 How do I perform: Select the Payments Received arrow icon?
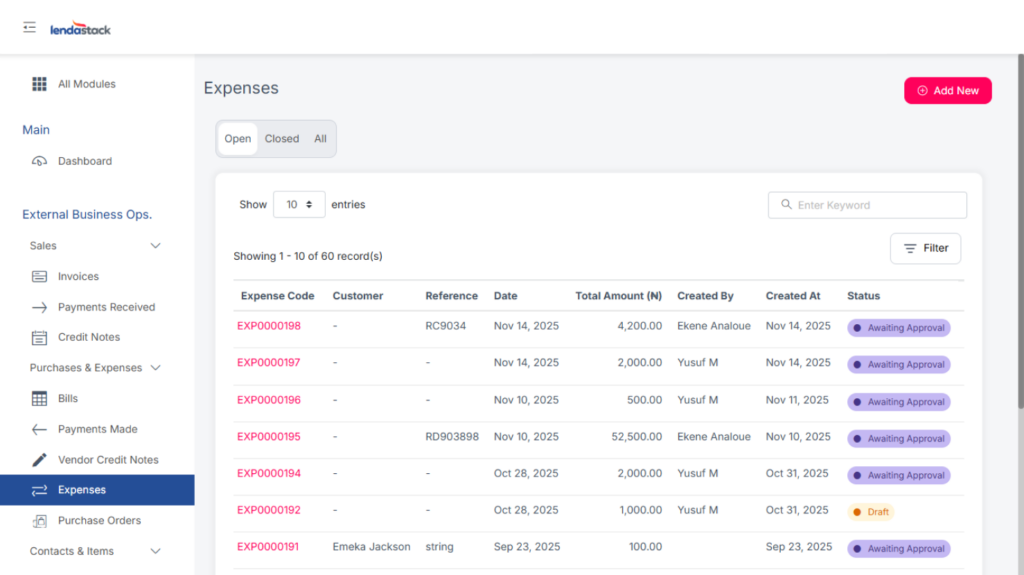pos(39,307)
